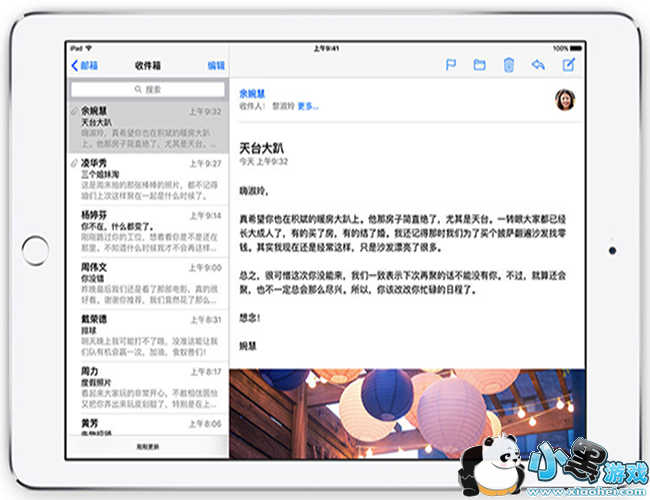Image resolution: width=650 pixels, height=500 pixels.
Task: Open 周力 email 度假照片
Action: (x=148, y=388)
